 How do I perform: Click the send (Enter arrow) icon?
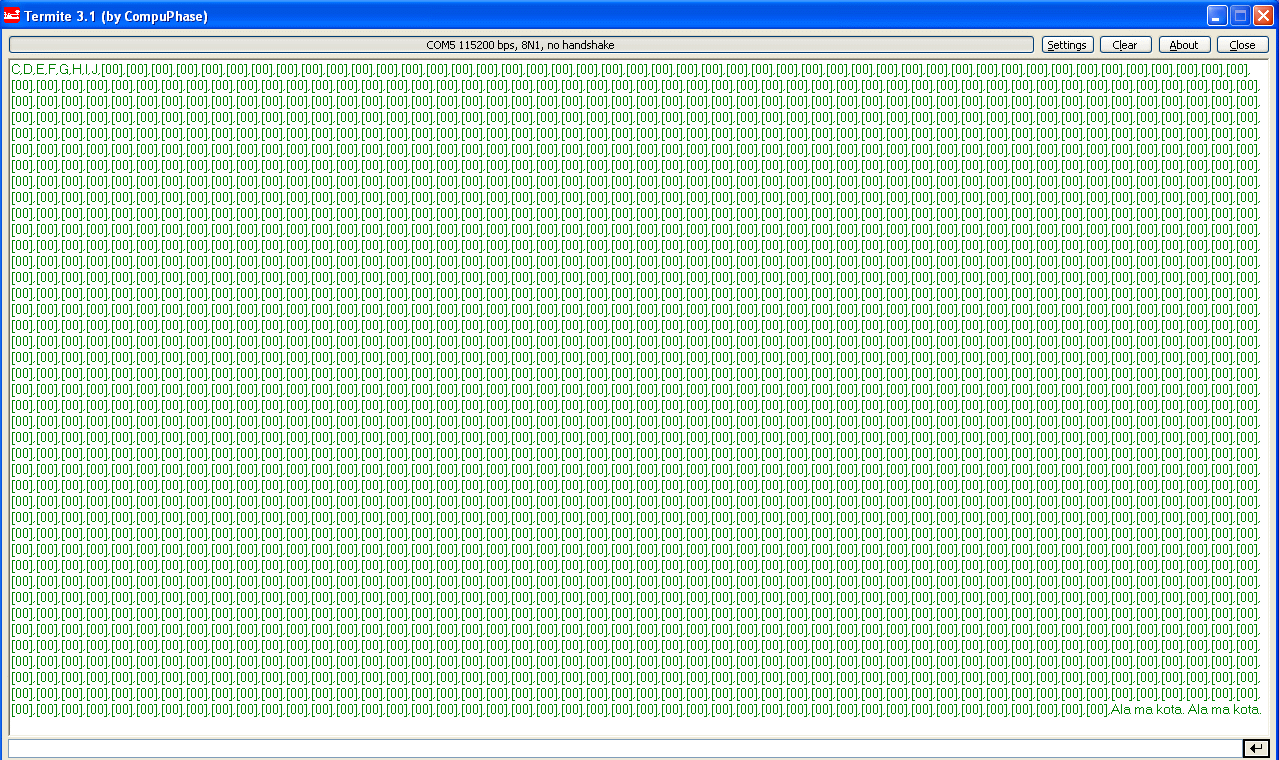(x=1256, y=748)
